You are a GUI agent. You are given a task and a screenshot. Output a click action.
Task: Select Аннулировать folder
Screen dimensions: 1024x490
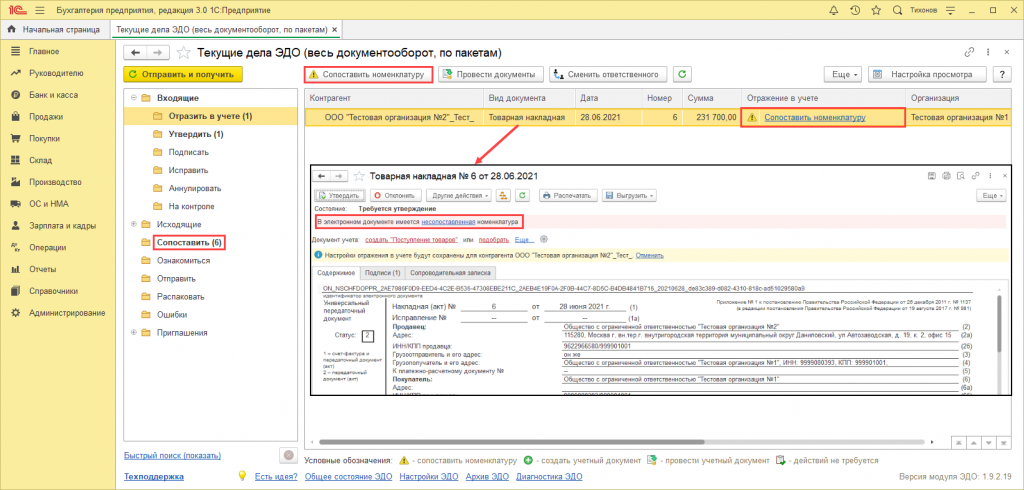(195, 188)
